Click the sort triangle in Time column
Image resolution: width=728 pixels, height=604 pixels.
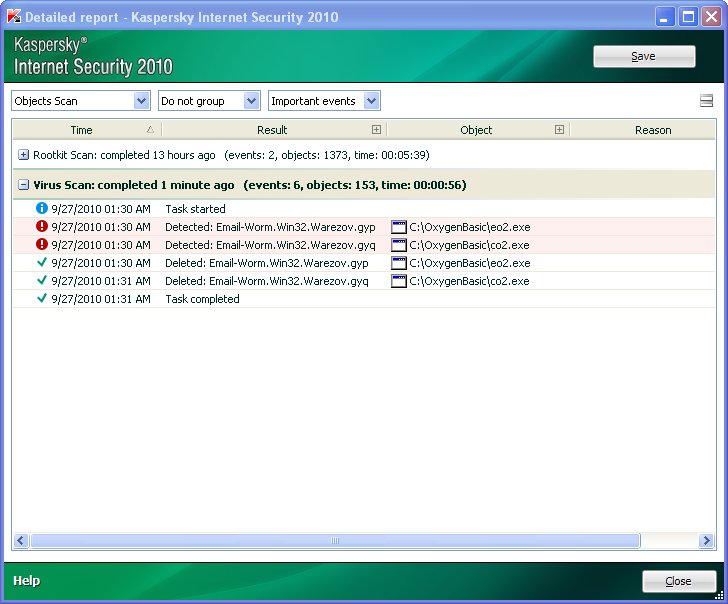click(150, 130)
